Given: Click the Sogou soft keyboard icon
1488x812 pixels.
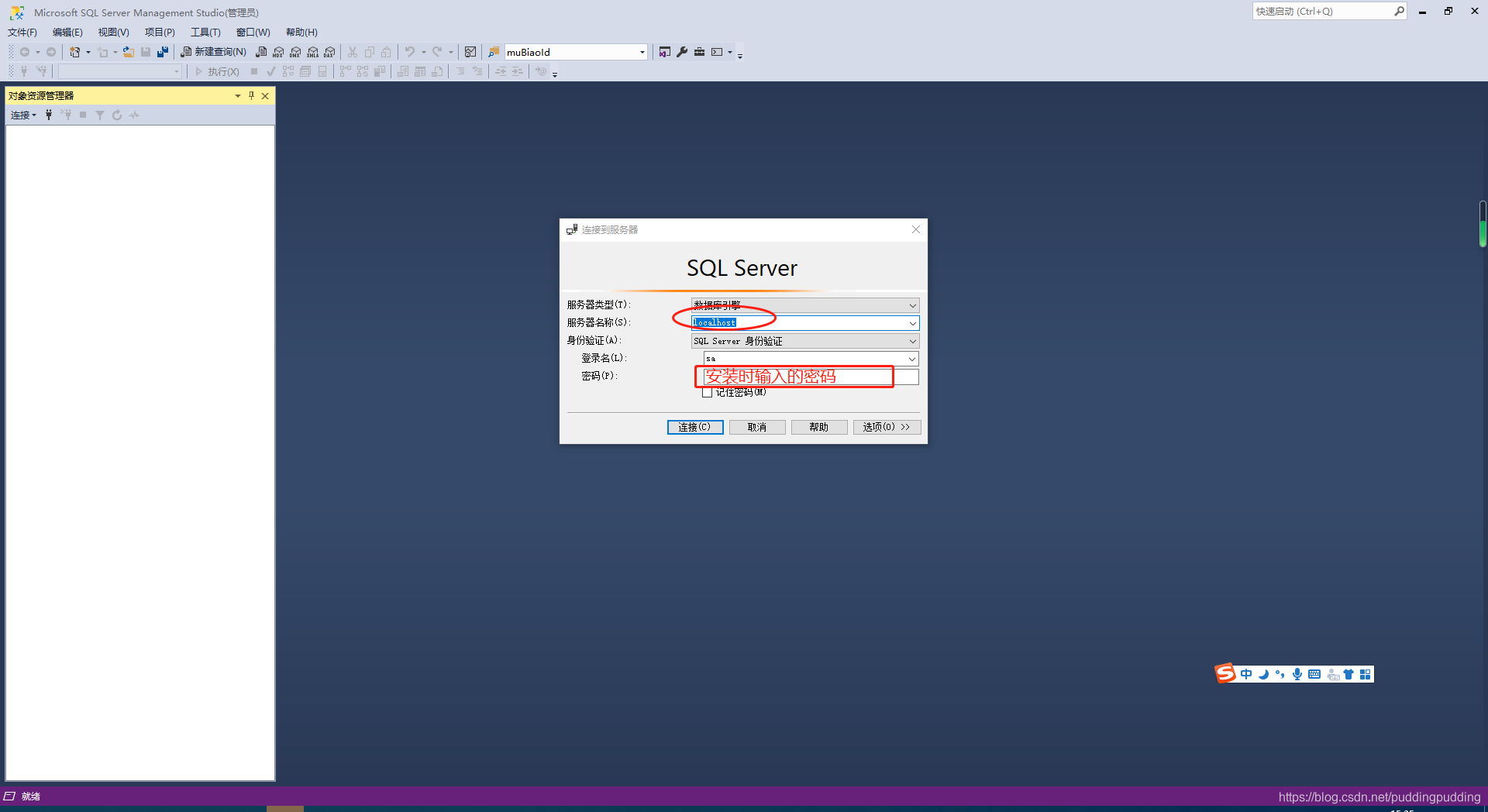Looking at the screenshot, I should 1314,674.
